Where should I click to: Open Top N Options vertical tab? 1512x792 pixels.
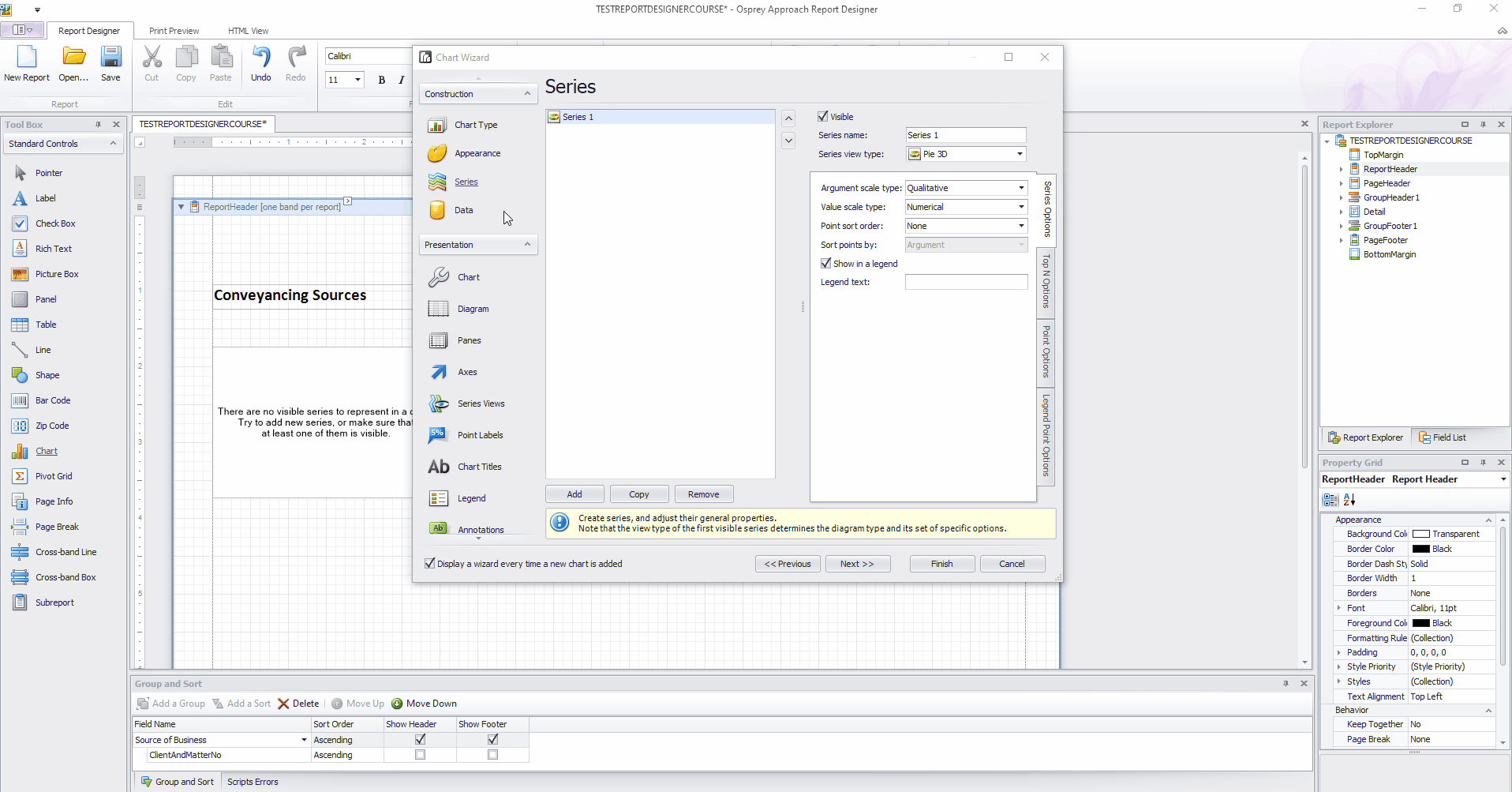(1046, 282)
